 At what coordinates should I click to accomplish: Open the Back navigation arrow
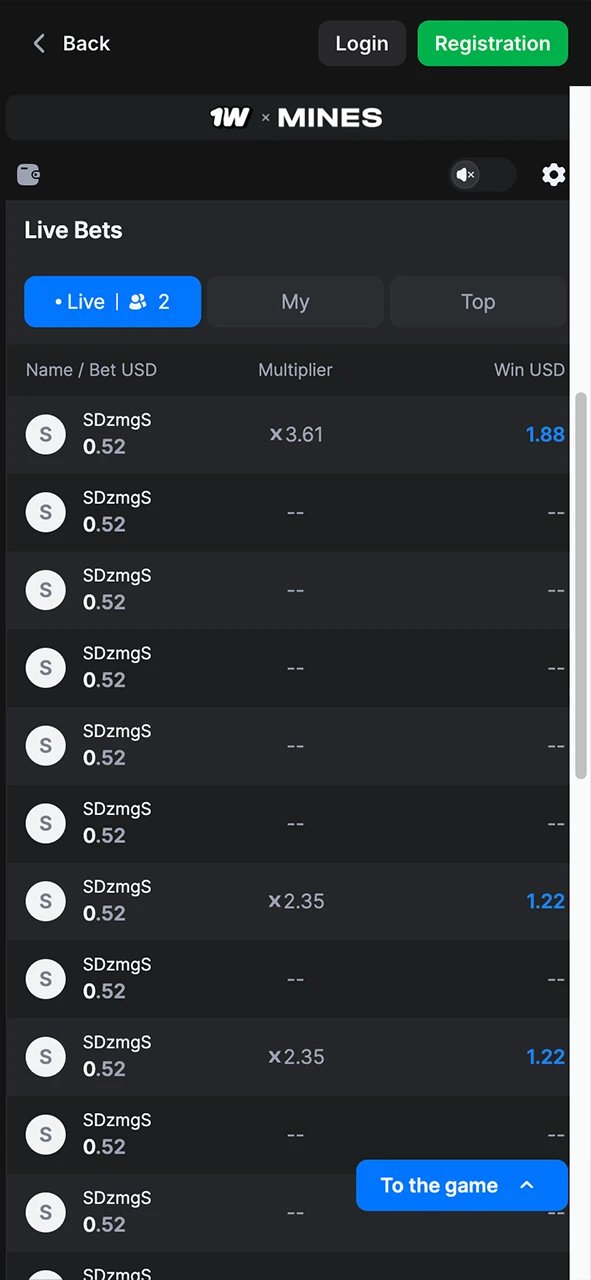coord(38,43)
